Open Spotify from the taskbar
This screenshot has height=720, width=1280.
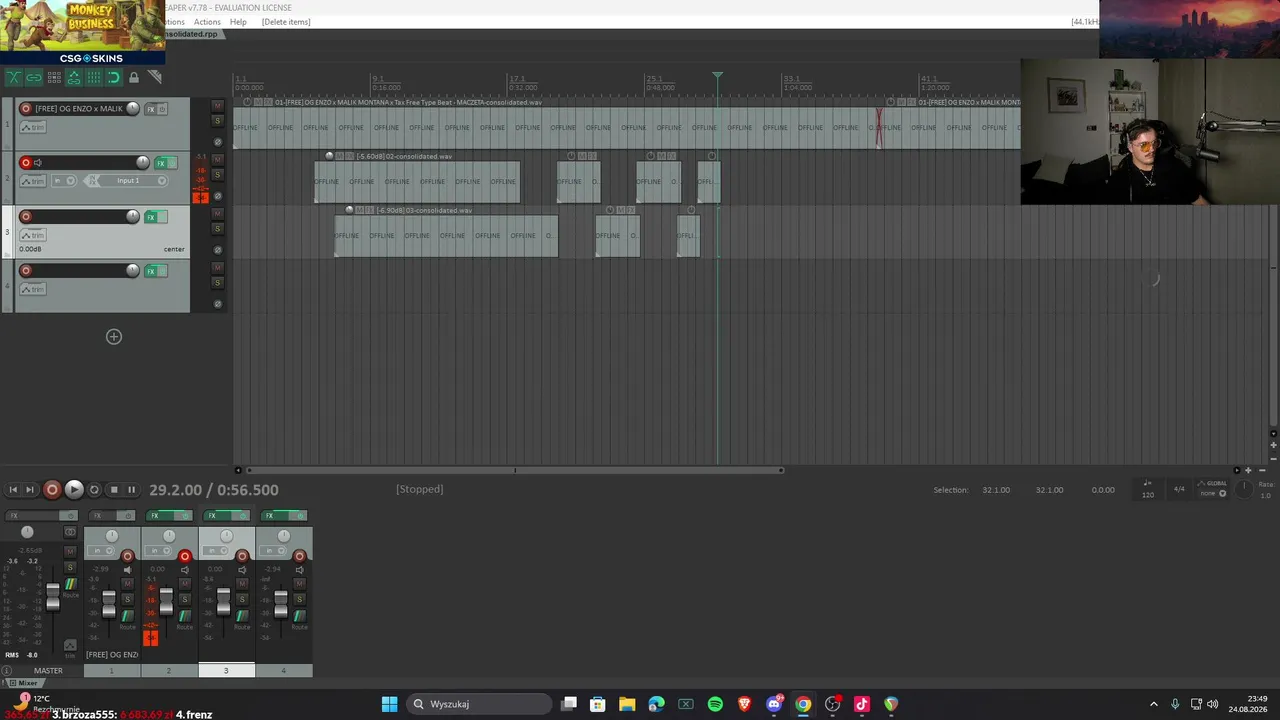pyautogui.click(x=715, y=704)
